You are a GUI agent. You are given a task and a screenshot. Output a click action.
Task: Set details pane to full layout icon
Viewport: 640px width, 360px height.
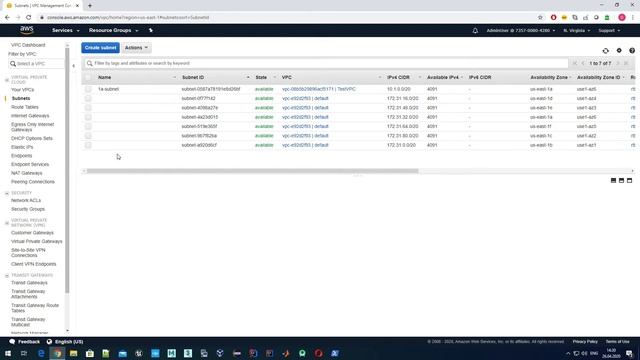(x=629, y=180)
